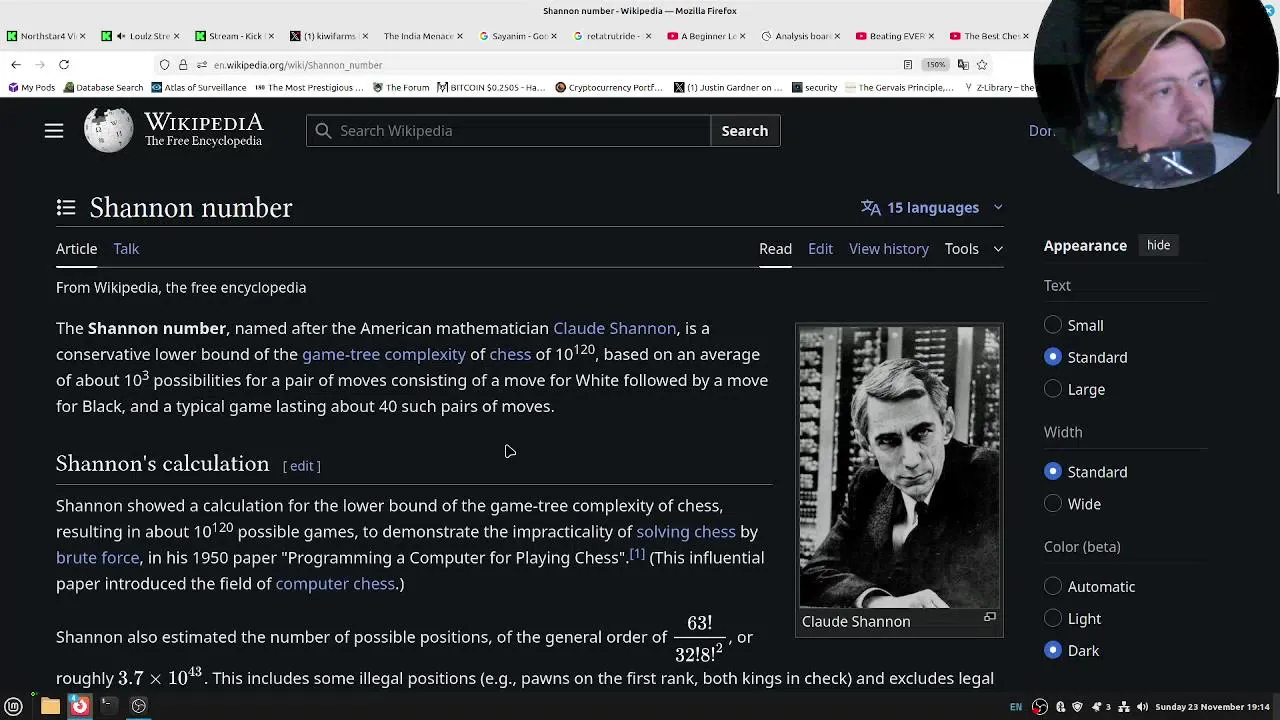The width and height of the screenshot is (1280, 720).
Task: Click the table of contents icon
Action: point(66,208)
